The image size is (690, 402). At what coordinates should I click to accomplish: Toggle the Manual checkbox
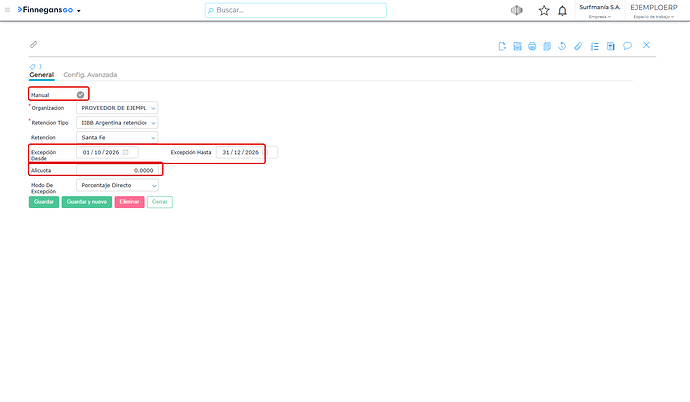click(x=81, y=95)
